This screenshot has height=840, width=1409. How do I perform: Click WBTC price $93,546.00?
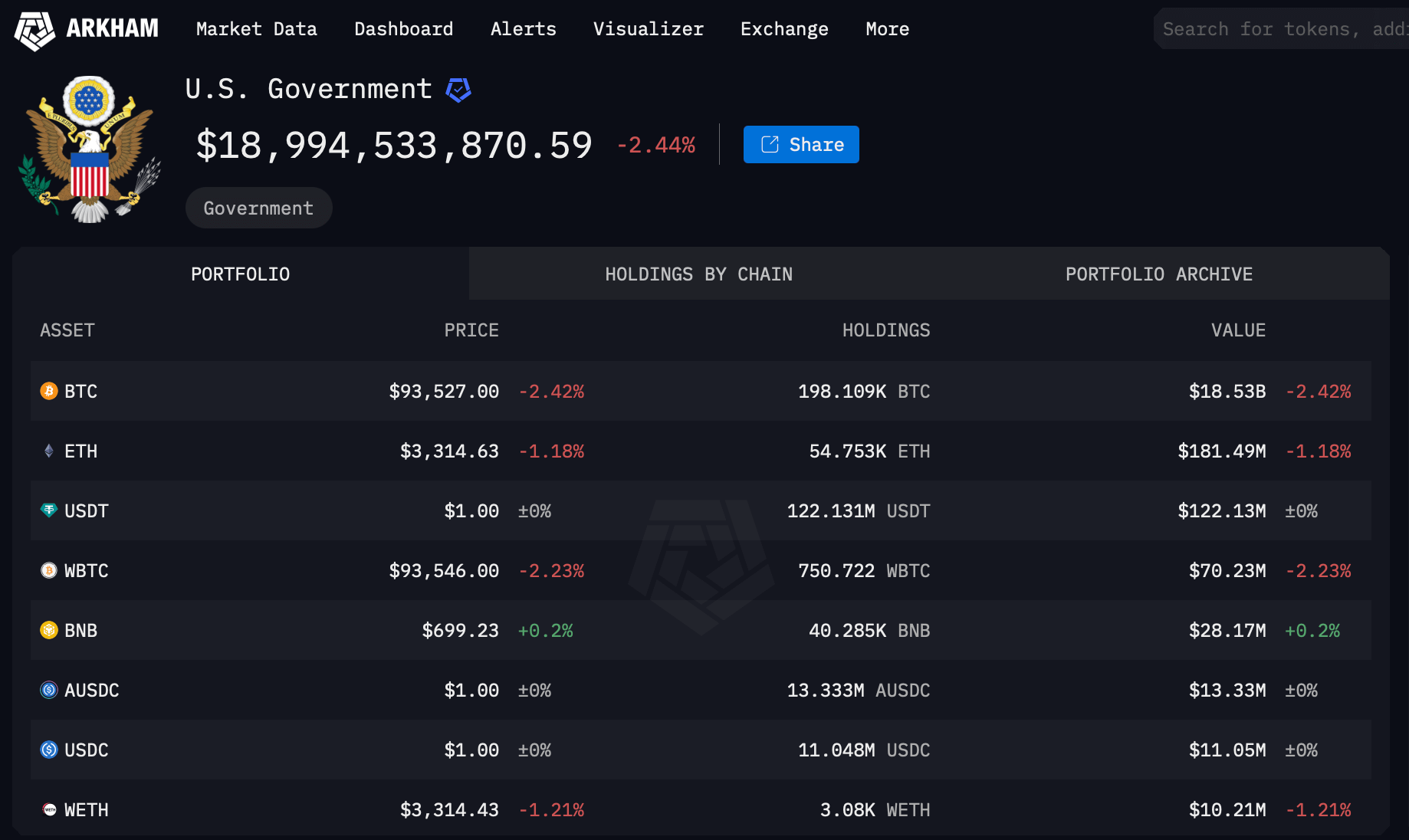444,570
